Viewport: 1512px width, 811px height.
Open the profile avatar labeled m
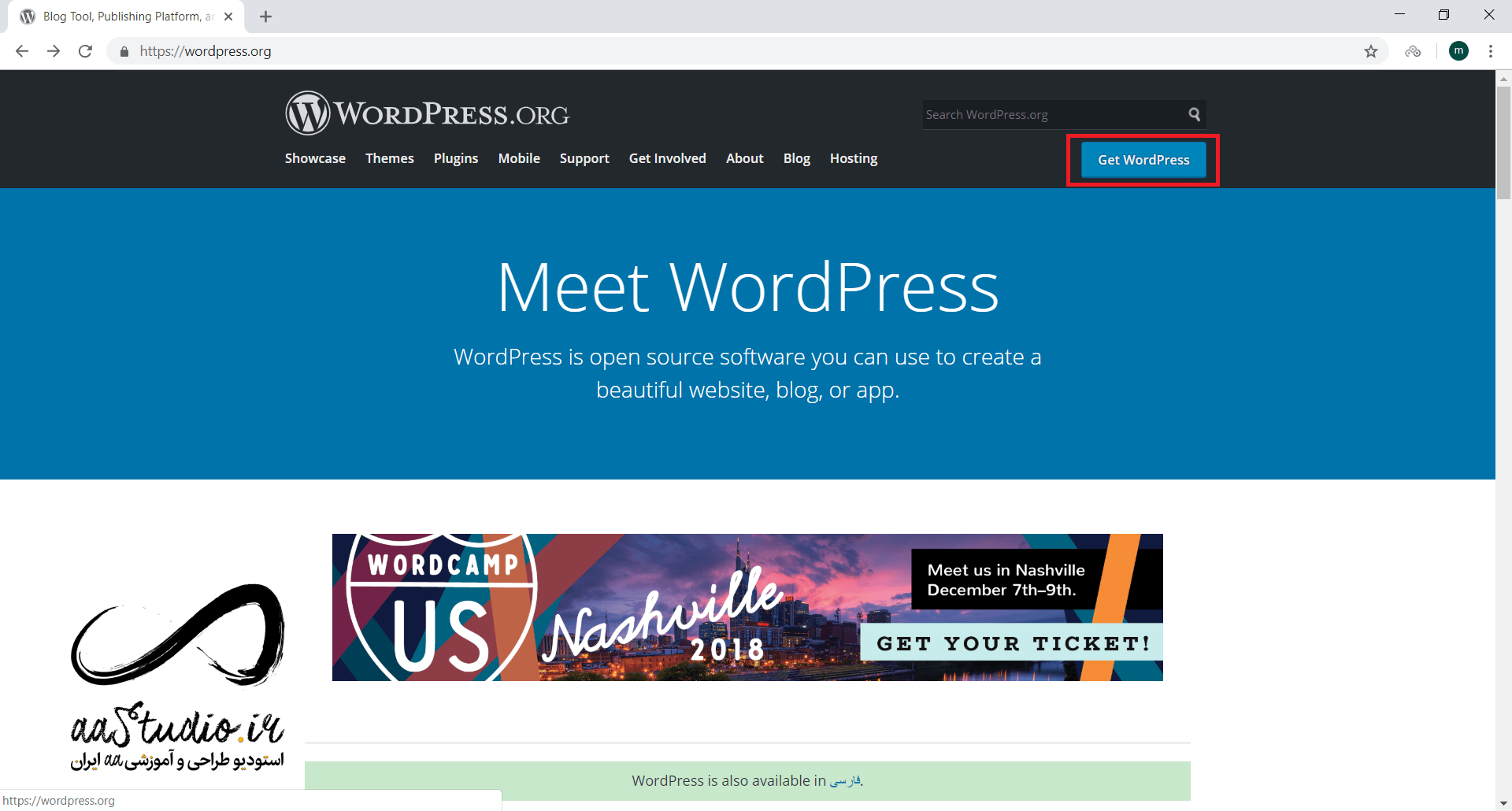pos(1458,51)
